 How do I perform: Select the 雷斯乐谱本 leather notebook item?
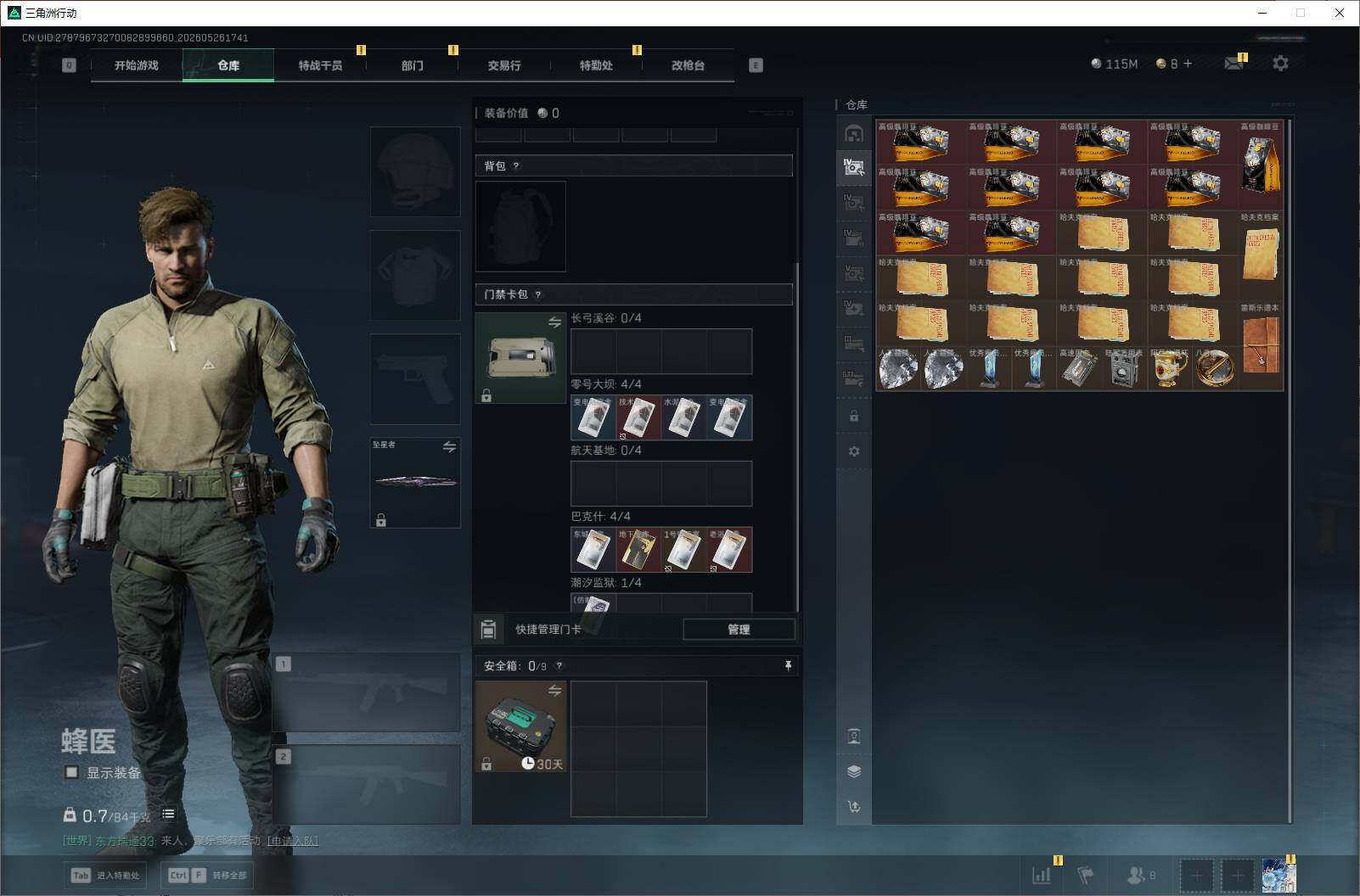pos(1261,347)
